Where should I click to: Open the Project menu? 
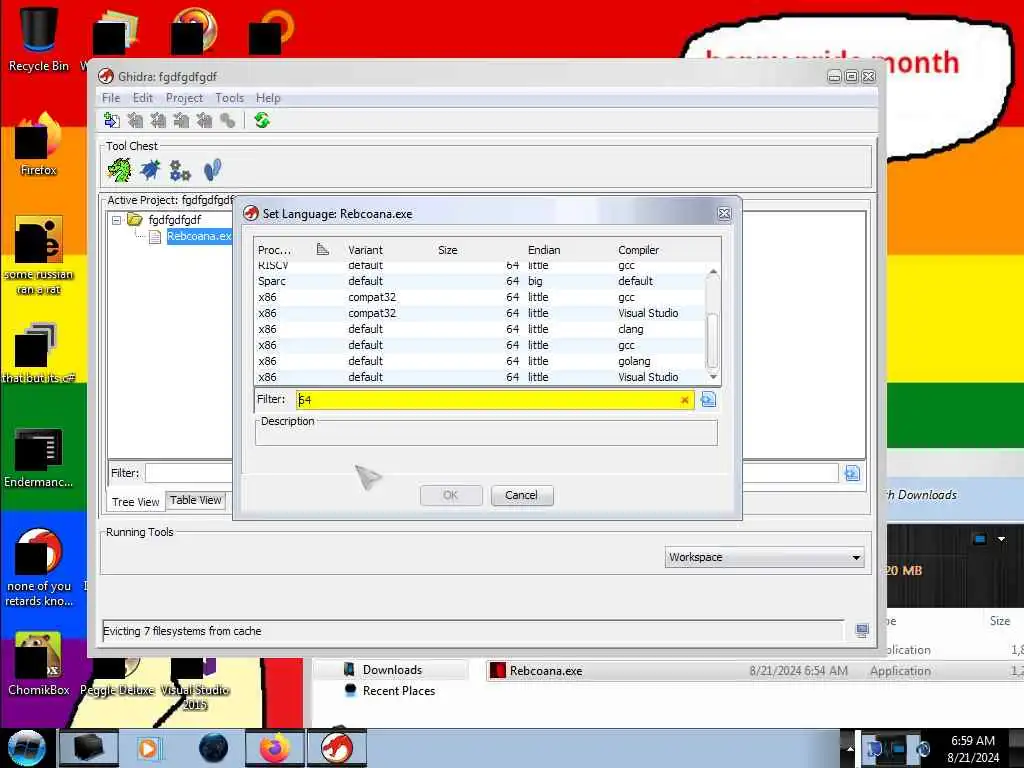(184, 98)
